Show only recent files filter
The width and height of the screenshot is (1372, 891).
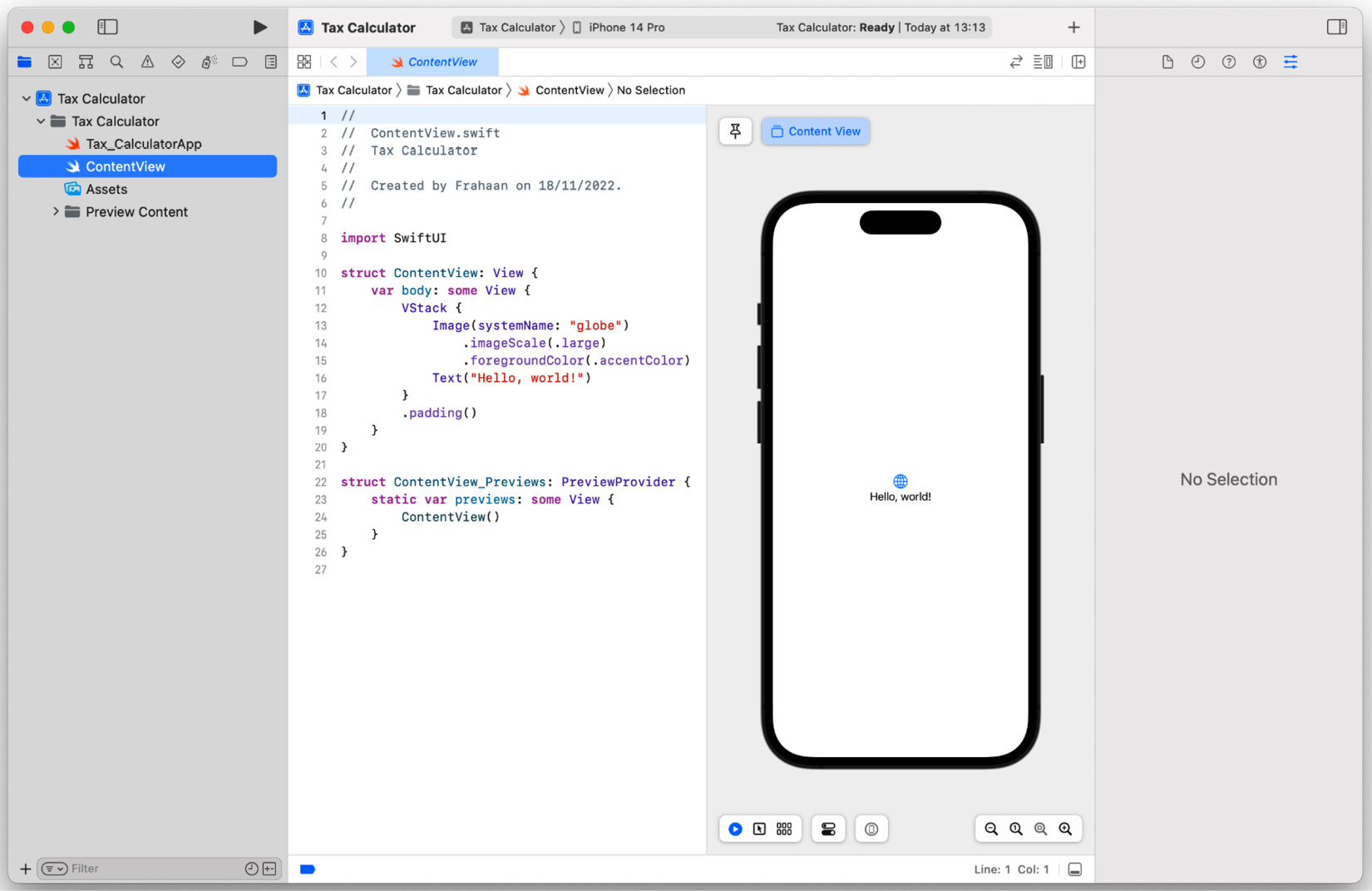coord(251,869)
